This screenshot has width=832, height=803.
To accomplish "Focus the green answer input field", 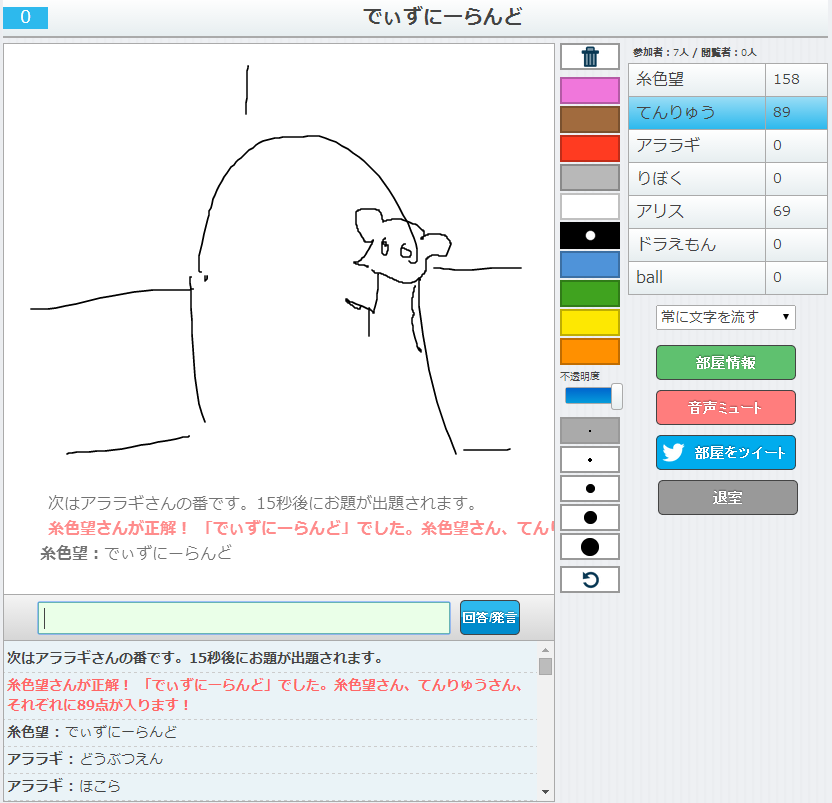I will [244, 618].
